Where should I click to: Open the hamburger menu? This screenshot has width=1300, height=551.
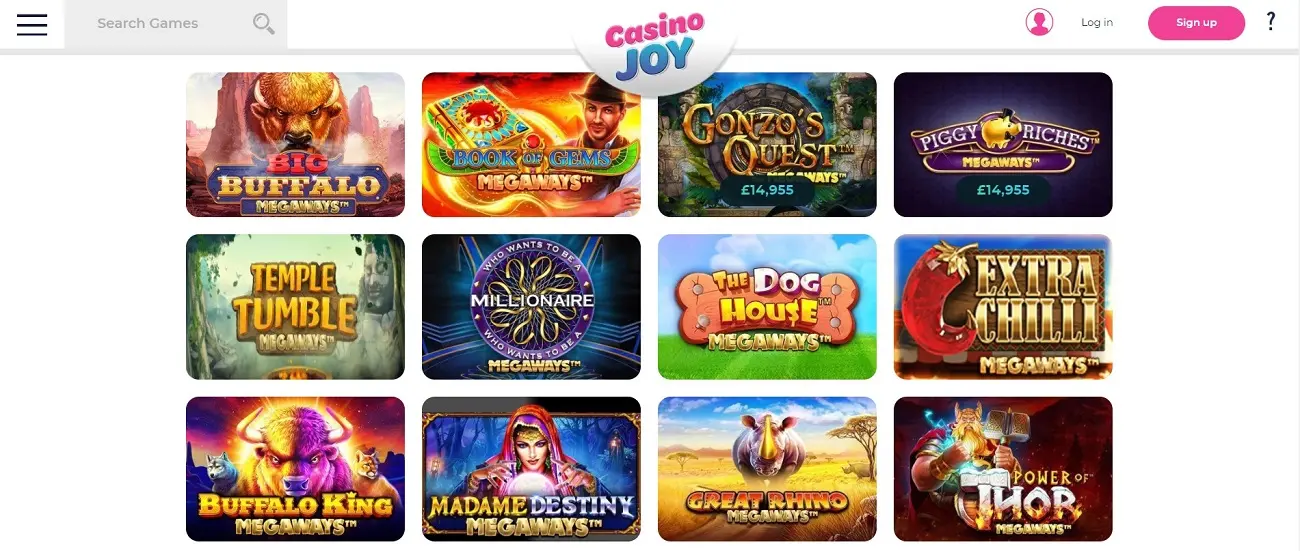tap(32, 24)
